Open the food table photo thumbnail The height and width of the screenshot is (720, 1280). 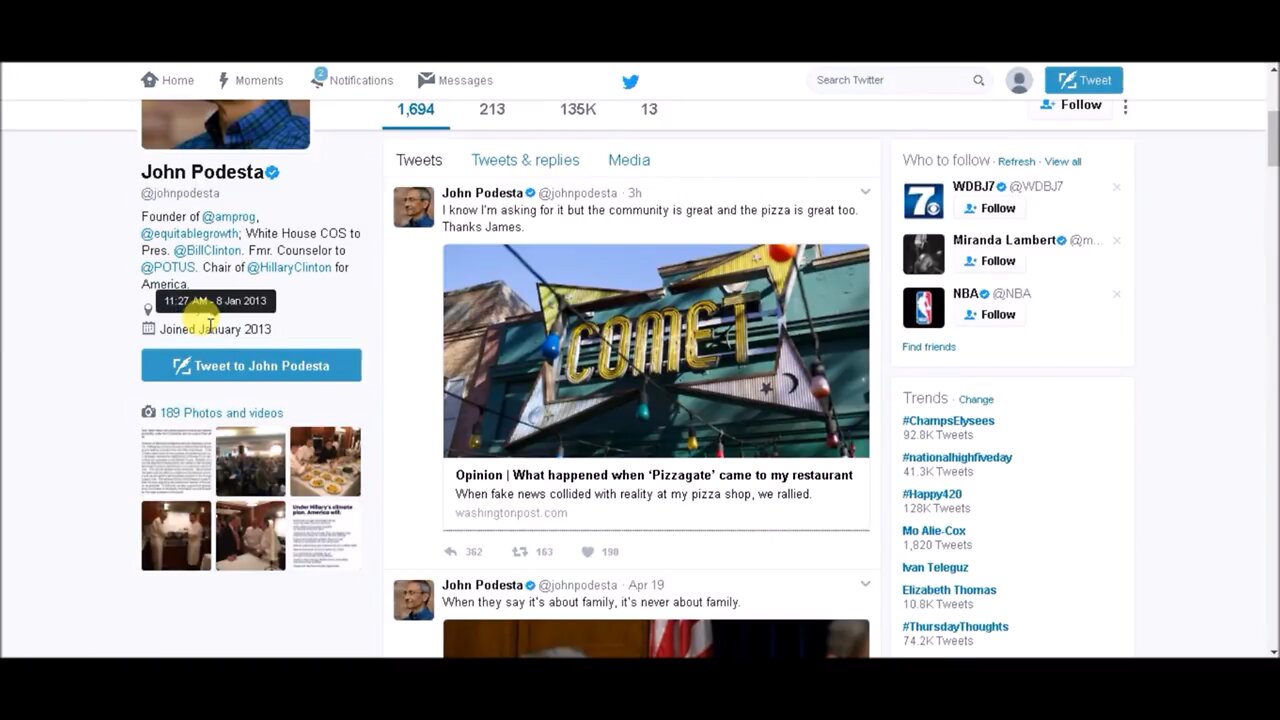(325, 461)
